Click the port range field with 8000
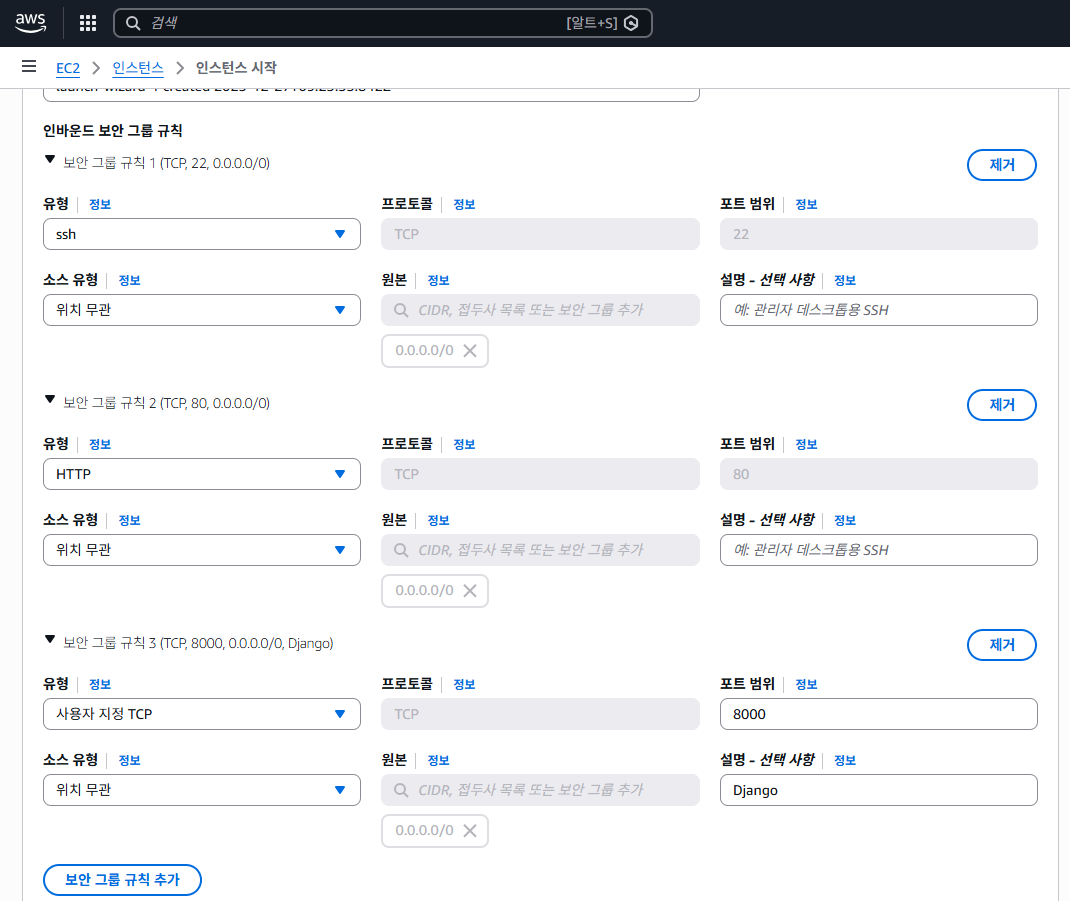Image resolution: width=1070 pixels, height=901 pixels. coord(878,714)
